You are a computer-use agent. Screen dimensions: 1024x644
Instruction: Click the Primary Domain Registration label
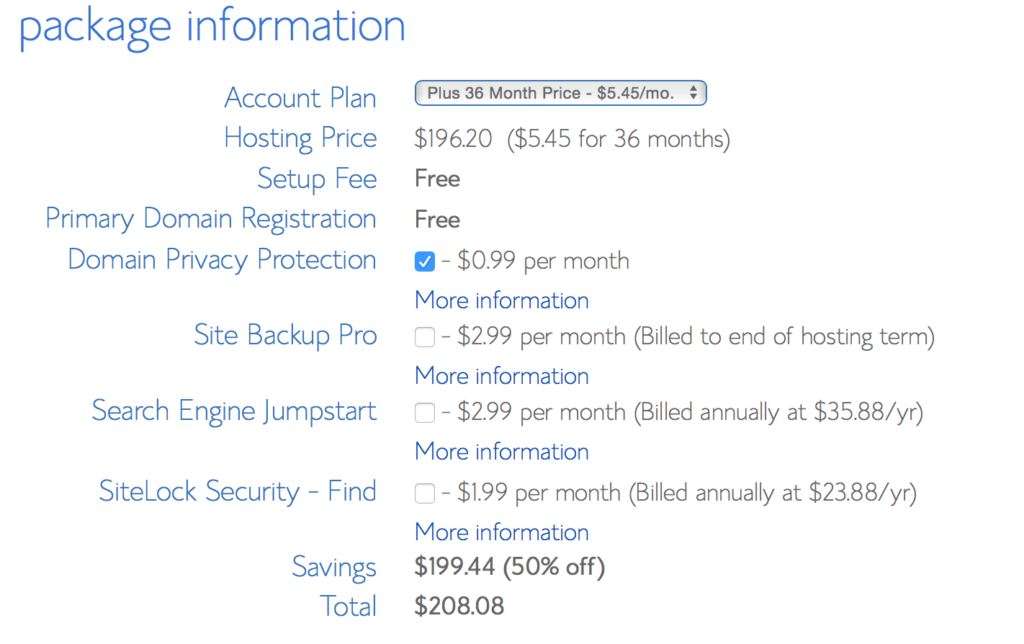pyautogui.click(x=211, y=219)
